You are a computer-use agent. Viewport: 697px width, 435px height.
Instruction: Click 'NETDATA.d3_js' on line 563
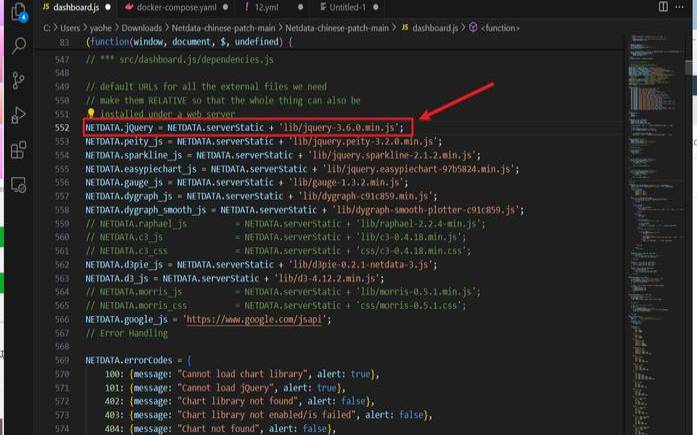[117, 279]
